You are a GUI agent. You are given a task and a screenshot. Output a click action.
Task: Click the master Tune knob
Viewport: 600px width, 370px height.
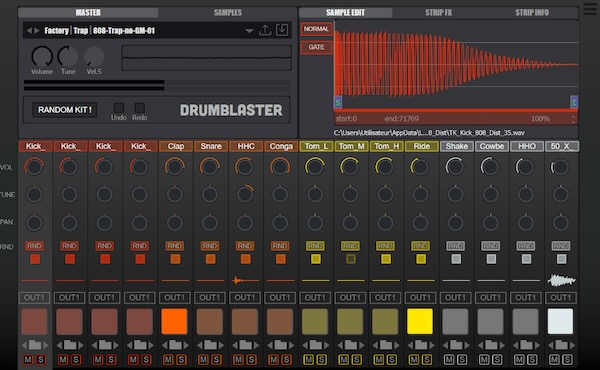[x=68, y=57]
